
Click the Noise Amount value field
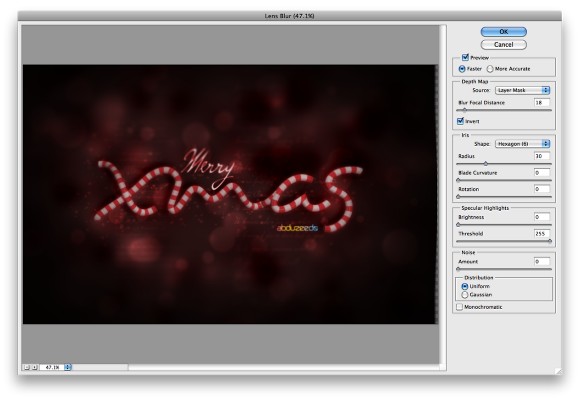click(542, 262)
